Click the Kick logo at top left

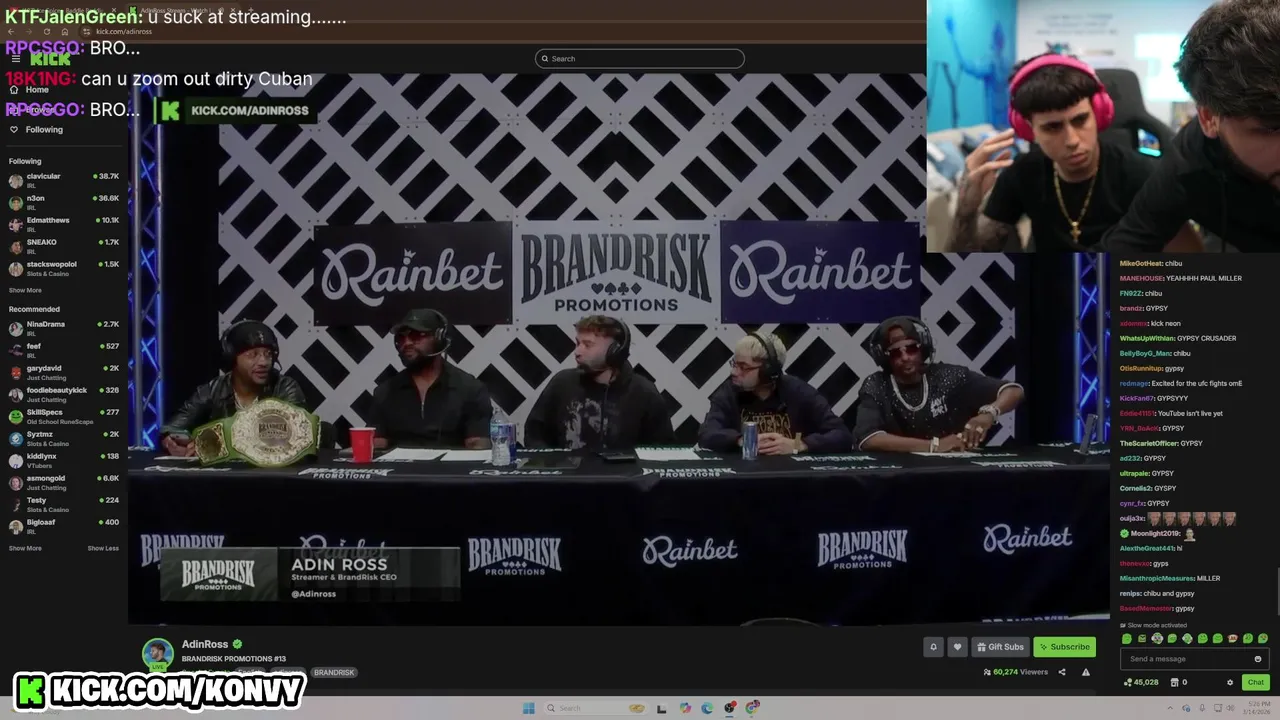point(50,59)
